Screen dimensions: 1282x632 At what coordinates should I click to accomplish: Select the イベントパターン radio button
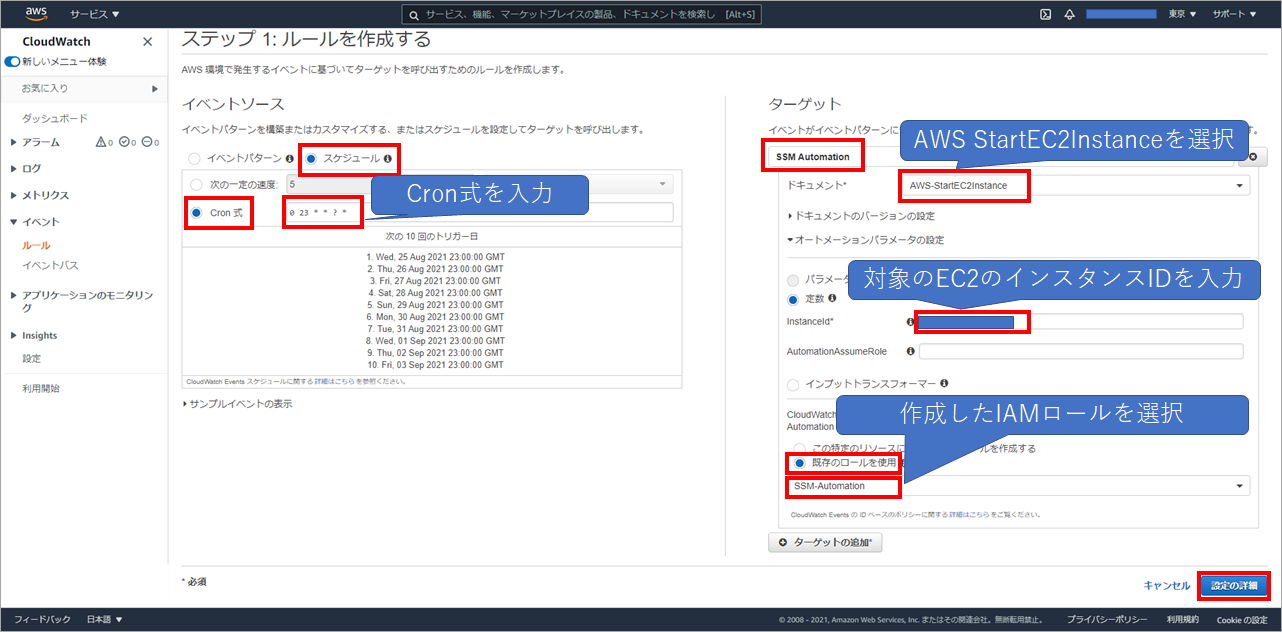195,159
